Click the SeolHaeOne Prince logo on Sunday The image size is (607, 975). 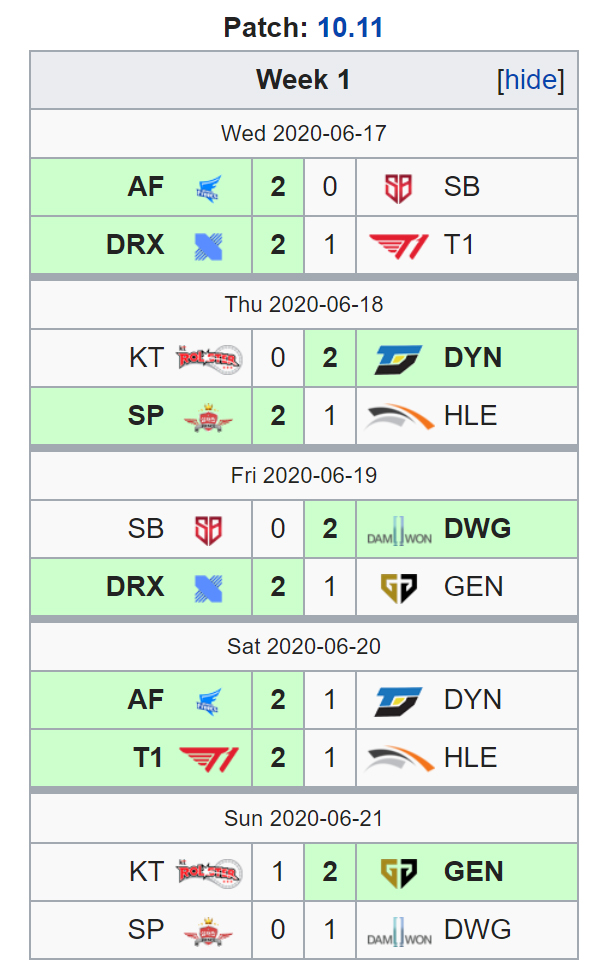coord(208,931)
